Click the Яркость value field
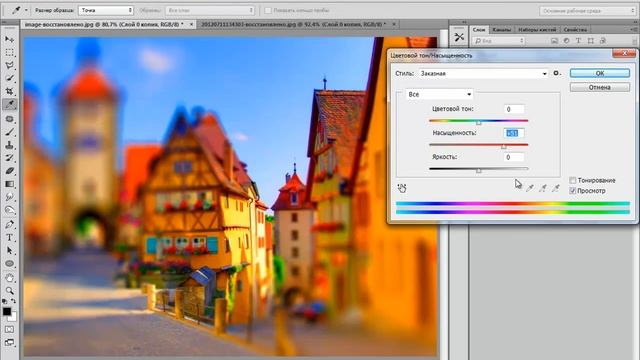 [514, 157]
